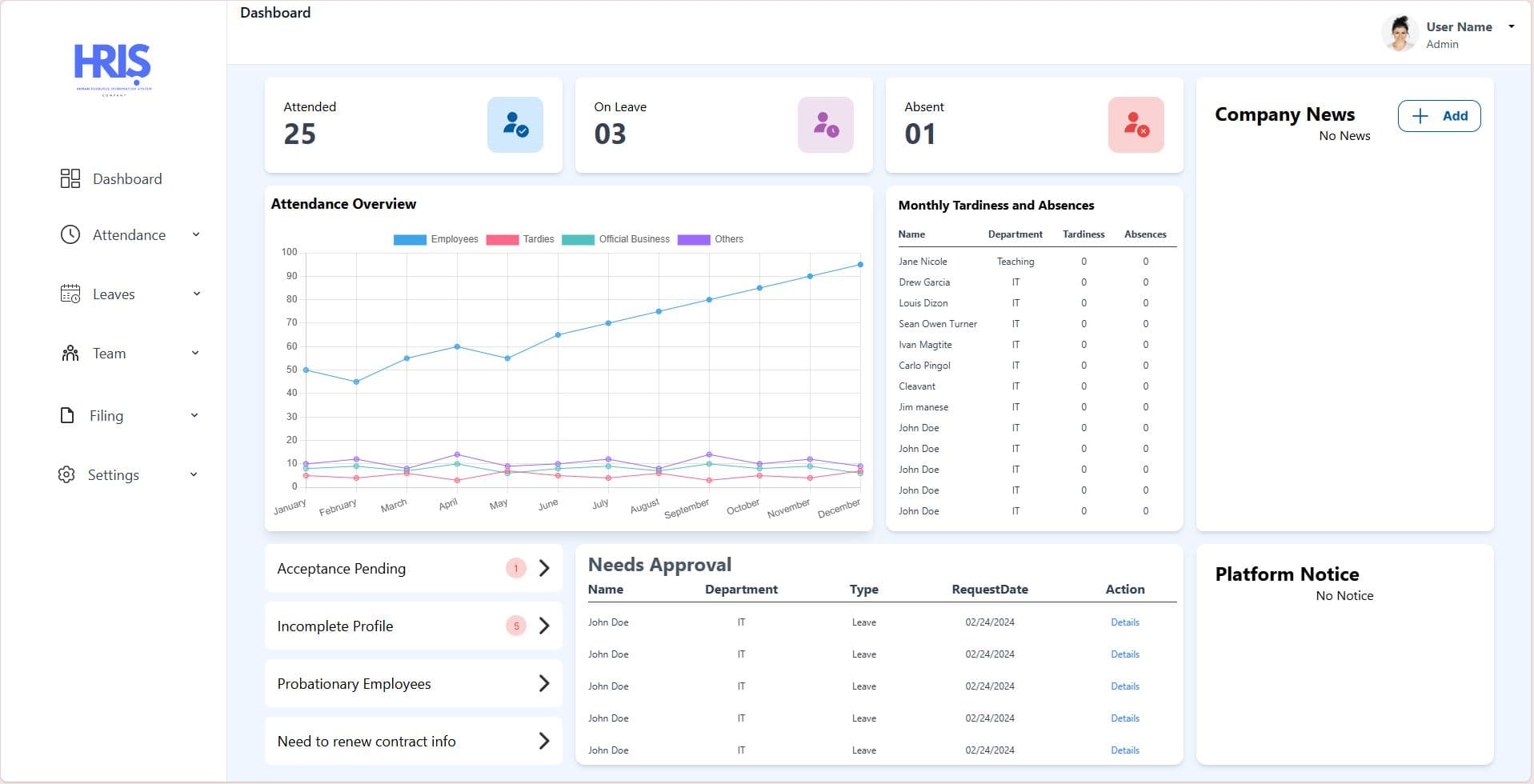Add a Company News item
The width and height of the screenshot is (1534, 784).
[x=1439, y=116]
